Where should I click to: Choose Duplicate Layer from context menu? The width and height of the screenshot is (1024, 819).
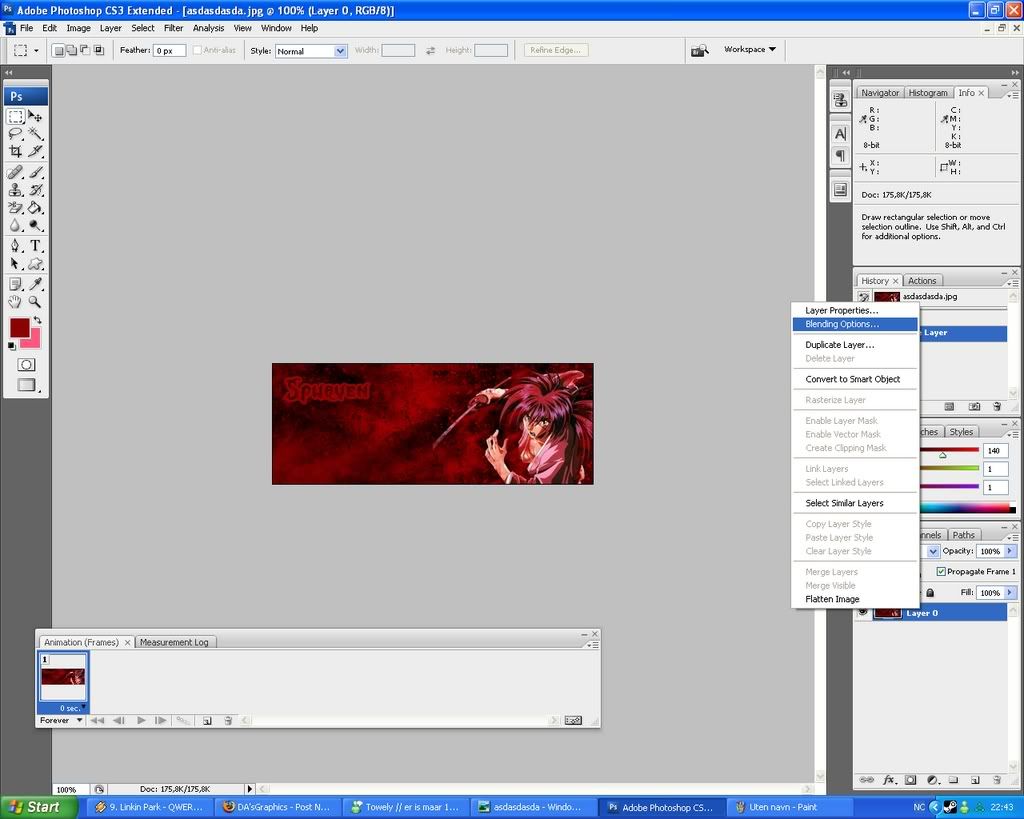click(854, 345)
